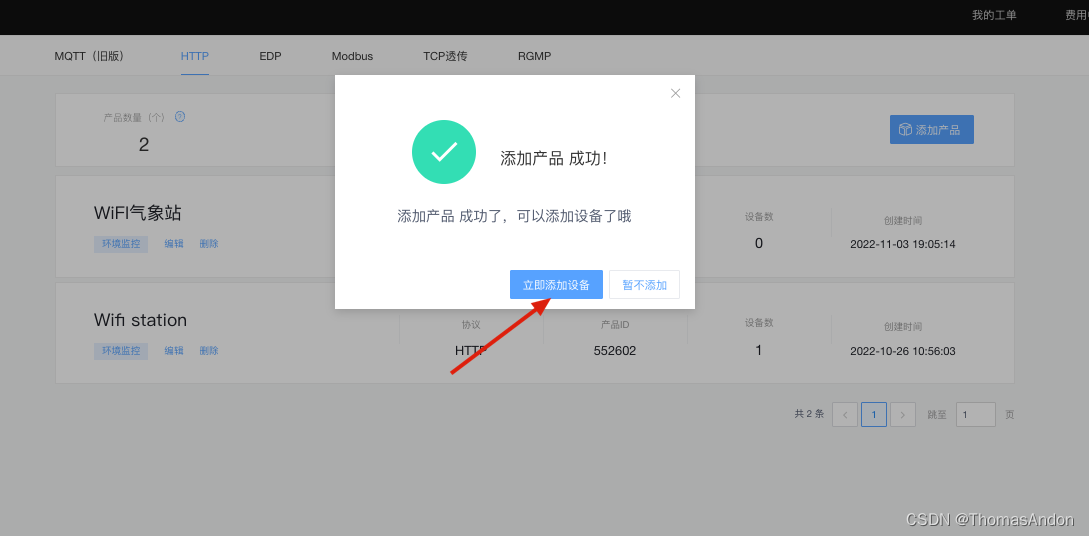Viewport: 1089px width, 536px height.
Task: Click the 跳至 page number input
Action: click(976, 414)
